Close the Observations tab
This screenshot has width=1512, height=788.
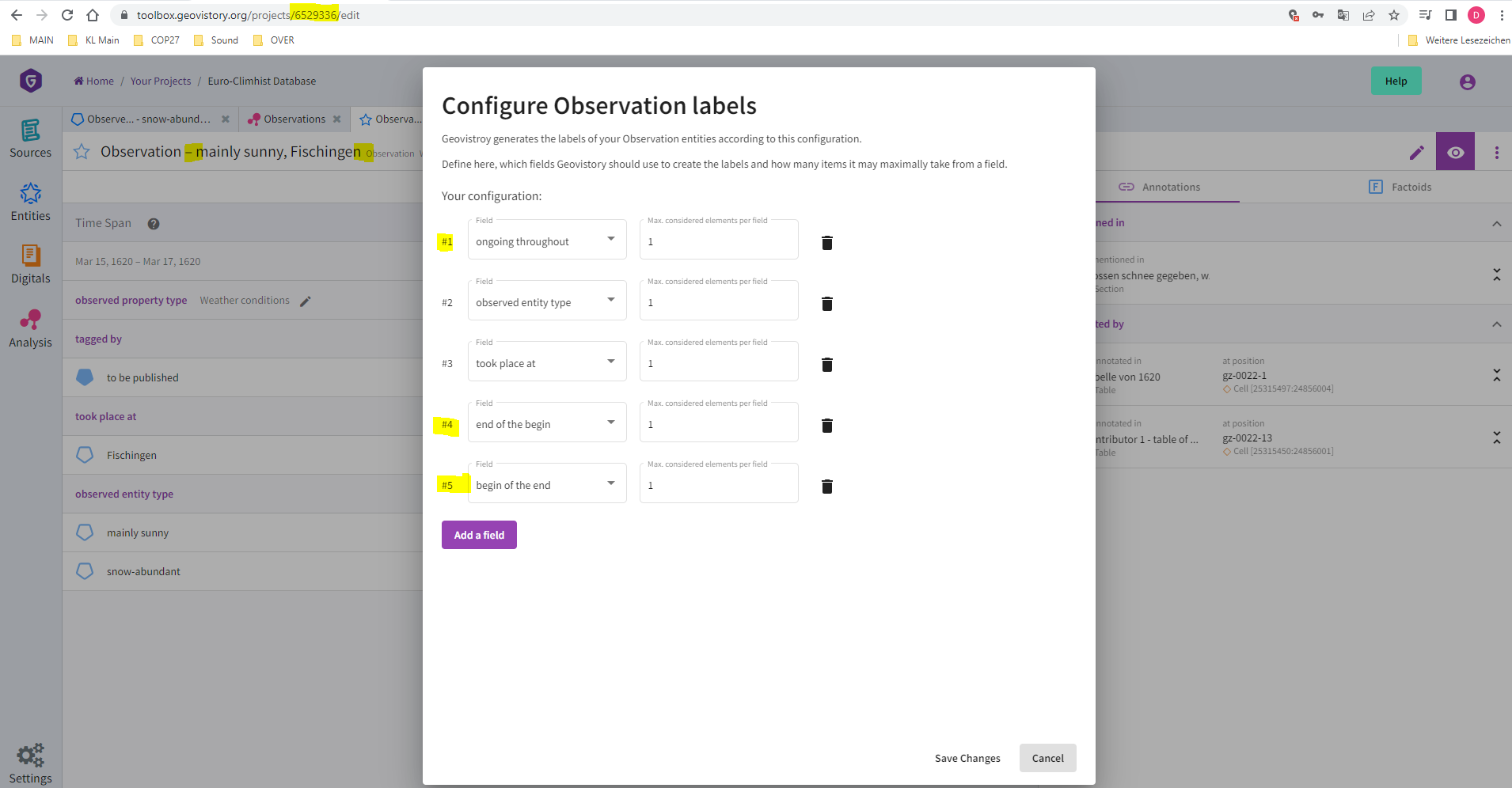tap(337, 119)
